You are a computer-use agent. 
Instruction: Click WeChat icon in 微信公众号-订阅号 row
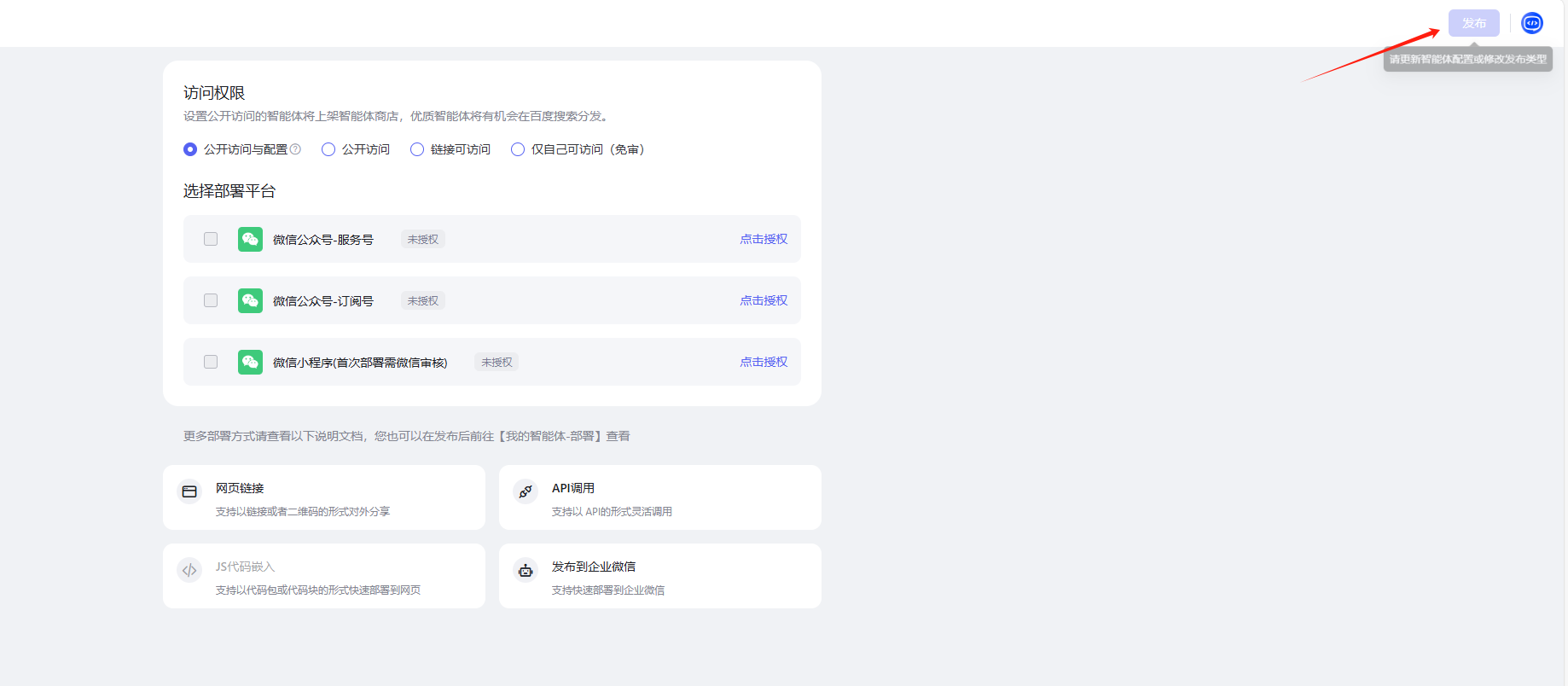[x=250, y=300]
